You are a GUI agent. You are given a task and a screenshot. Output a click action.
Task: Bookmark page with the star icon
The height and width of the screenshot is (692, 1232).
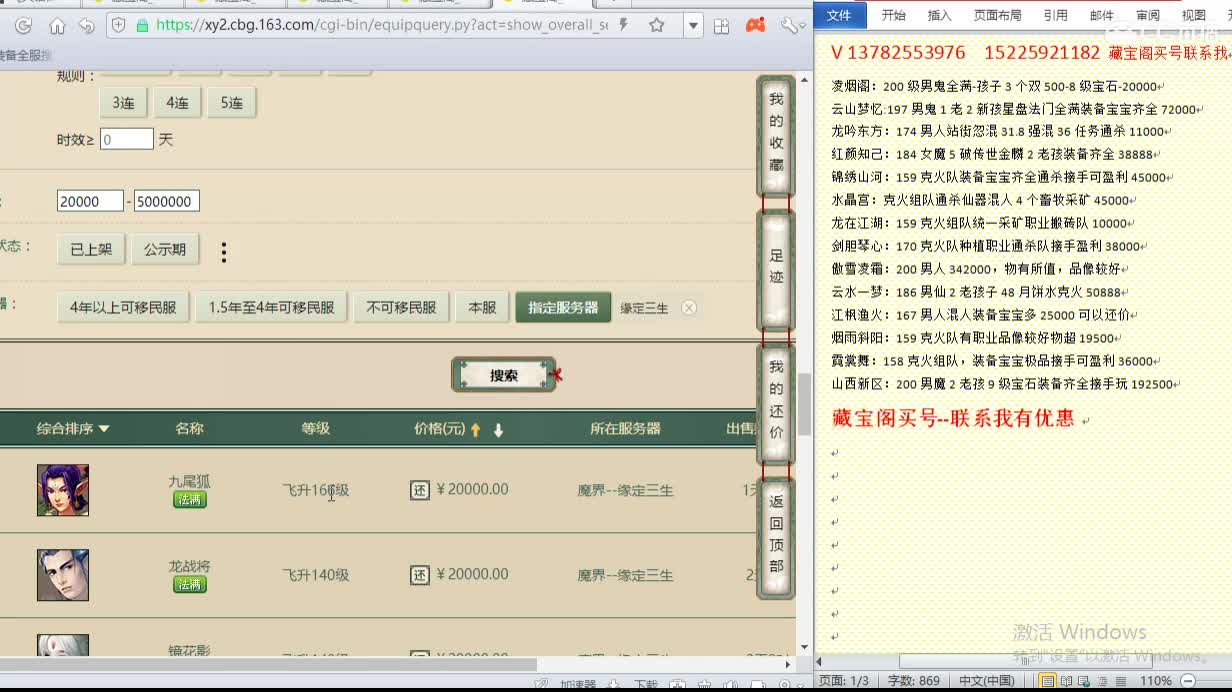coord(657,25)
